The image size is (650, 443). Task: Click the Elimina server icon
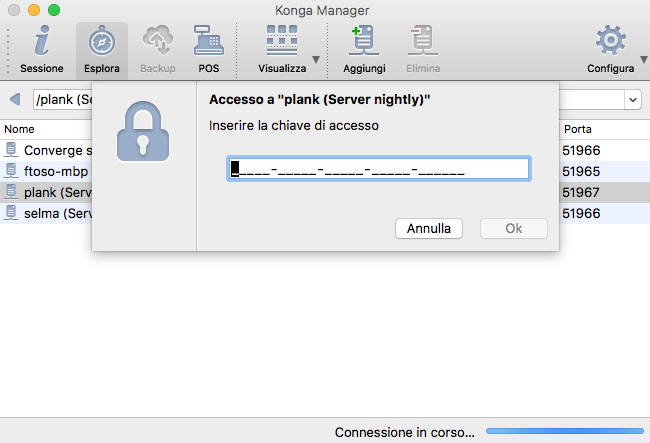(423, 41)
